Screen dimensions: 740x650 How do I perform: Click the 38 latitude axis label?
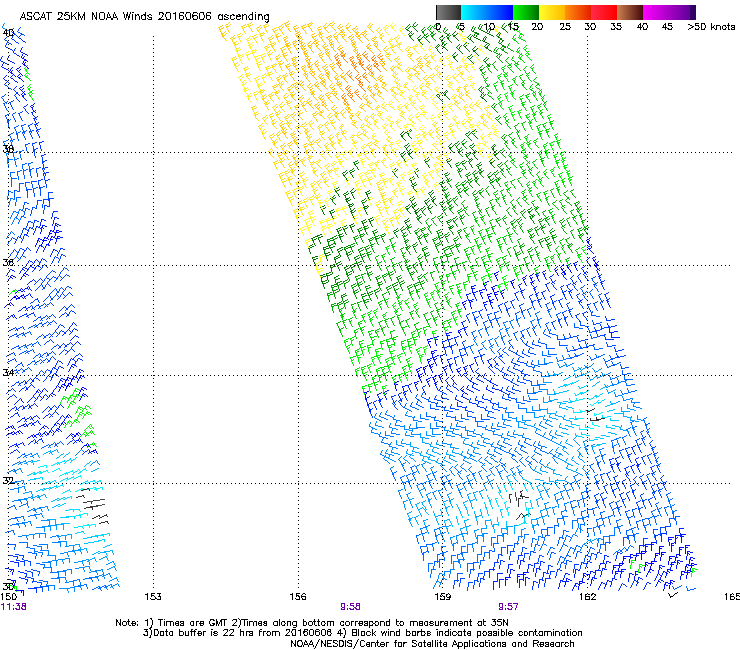click(8, 148)
